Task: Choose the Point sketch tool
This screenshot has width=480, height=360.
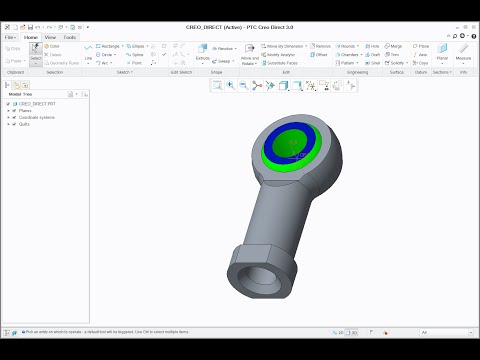Action: pos(134,63)
